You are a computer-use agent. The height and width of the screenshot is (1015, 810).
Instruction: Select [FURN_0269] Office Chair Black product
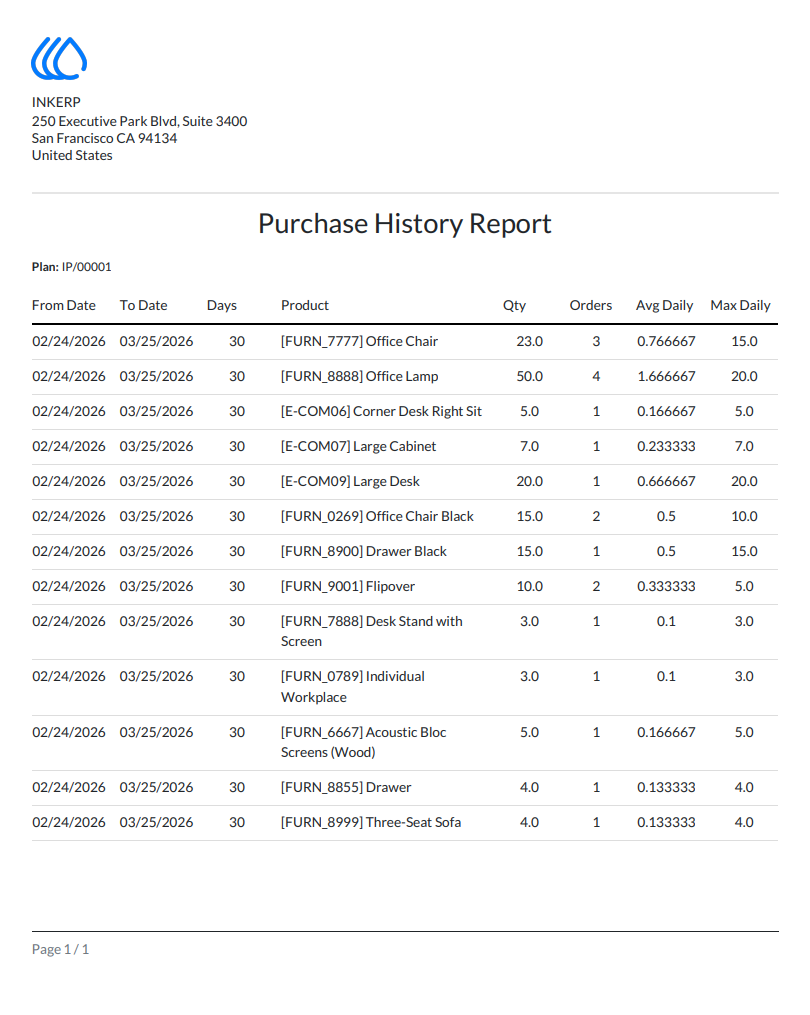click(x=377, y=516)
